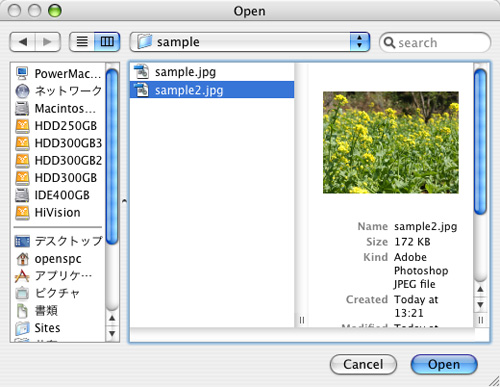Screen dimensions: 500x387
Task: Open the ネットワーク network item
Action: tap(58, 91)
